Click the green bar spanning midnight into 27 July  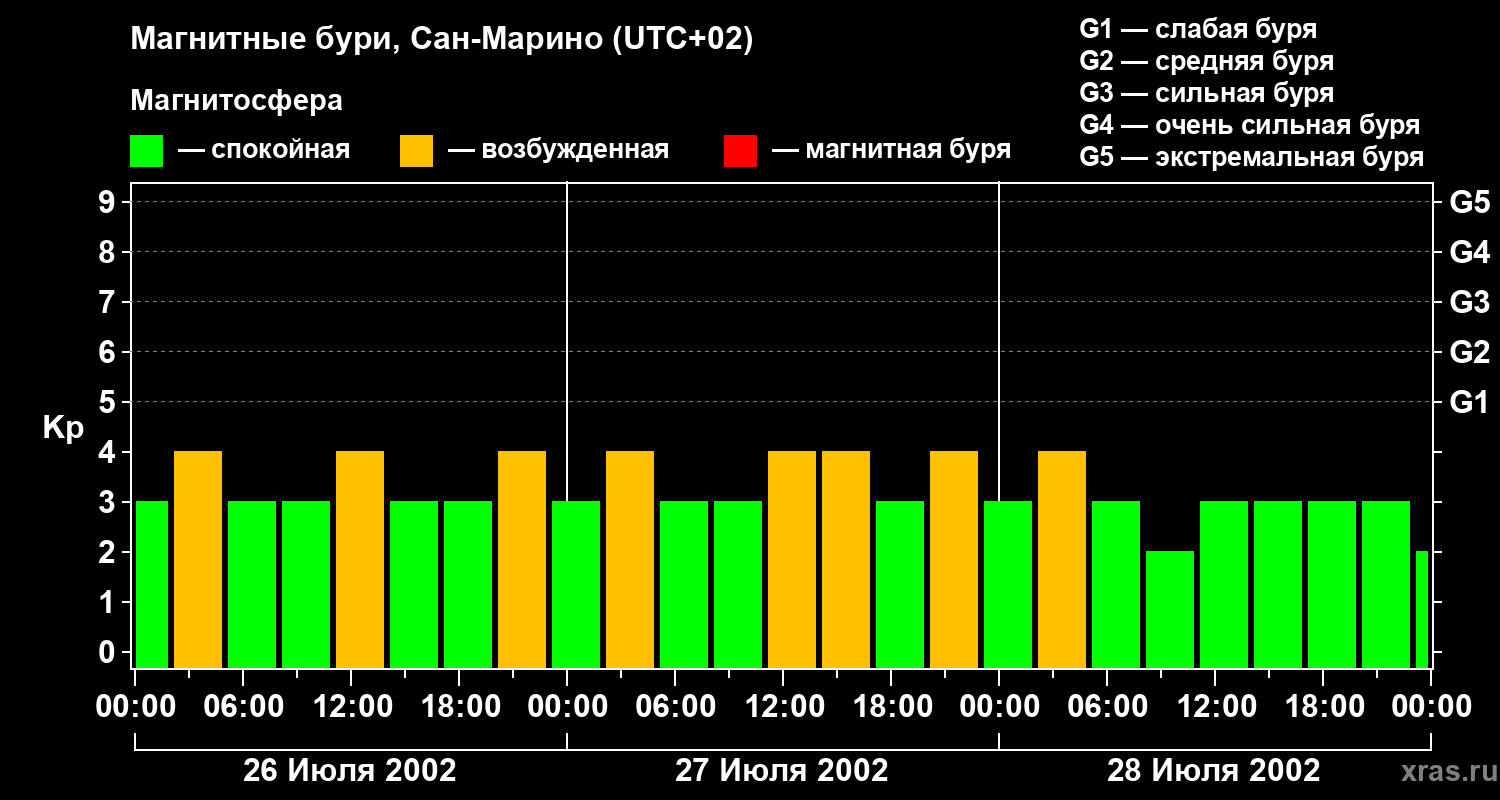(576, 585)
